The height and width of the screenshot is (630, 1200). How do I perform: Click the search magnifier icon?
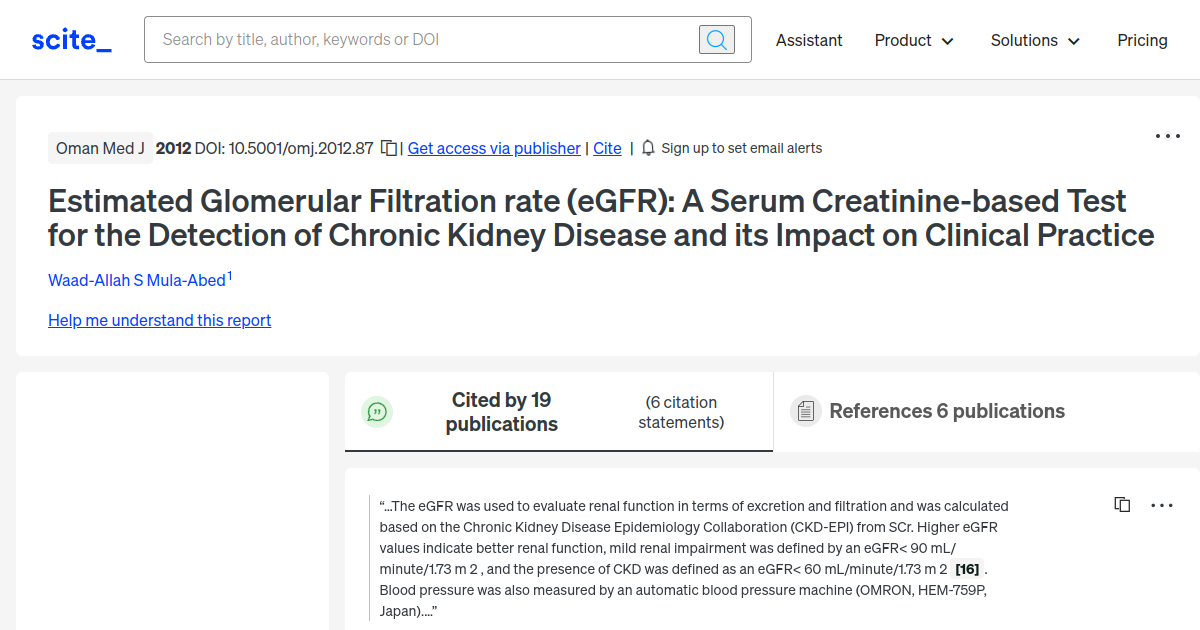pyautogui.click(x=716, y=39)
